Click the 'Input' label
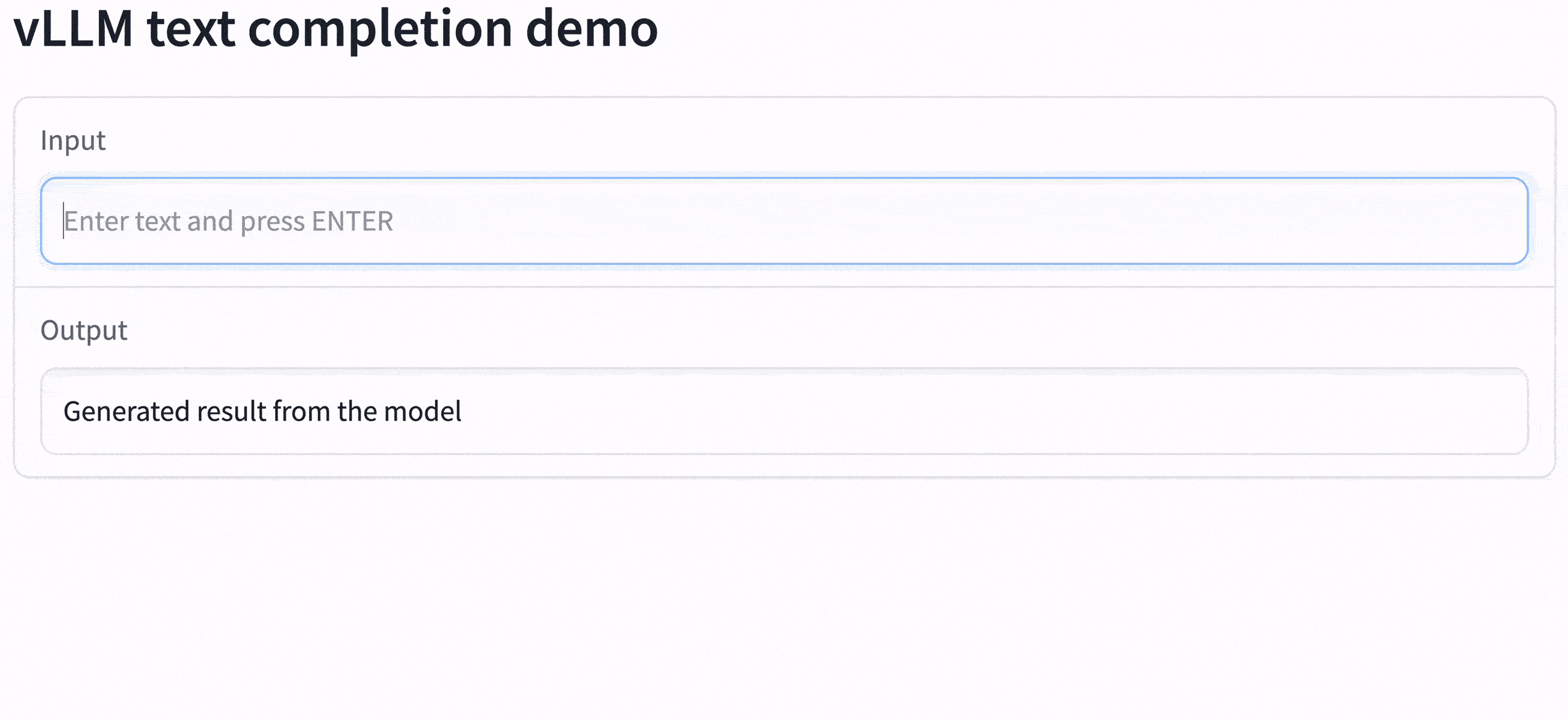 (x=73, y=141)
